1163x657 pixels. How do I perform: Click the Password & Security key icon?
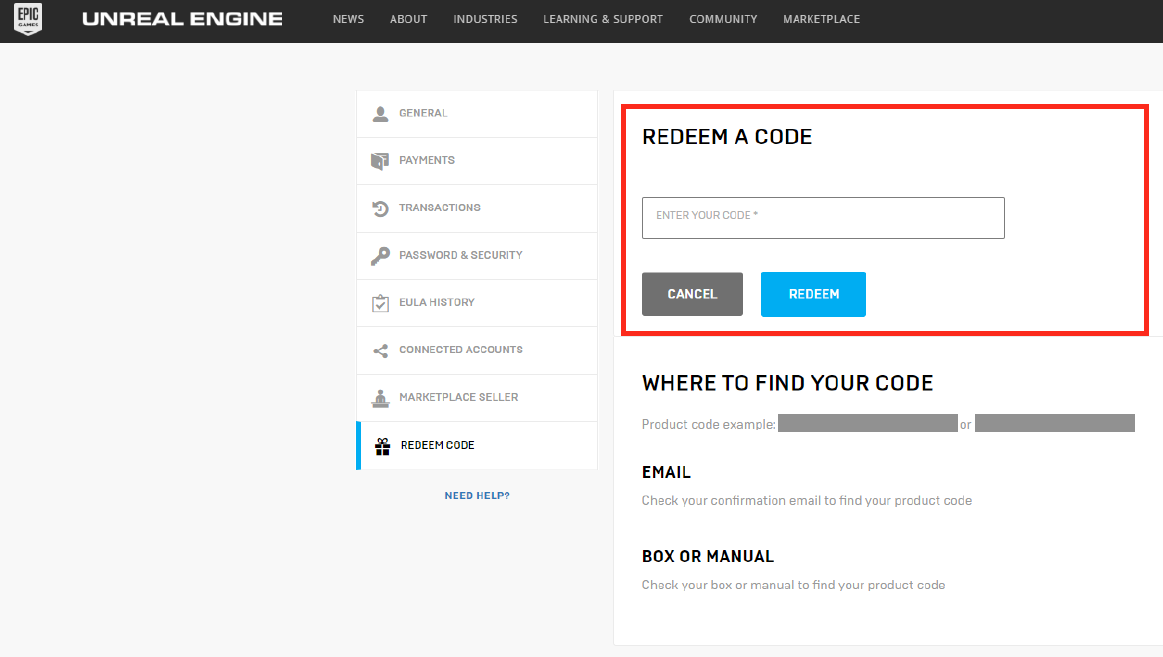pos(380,256)
